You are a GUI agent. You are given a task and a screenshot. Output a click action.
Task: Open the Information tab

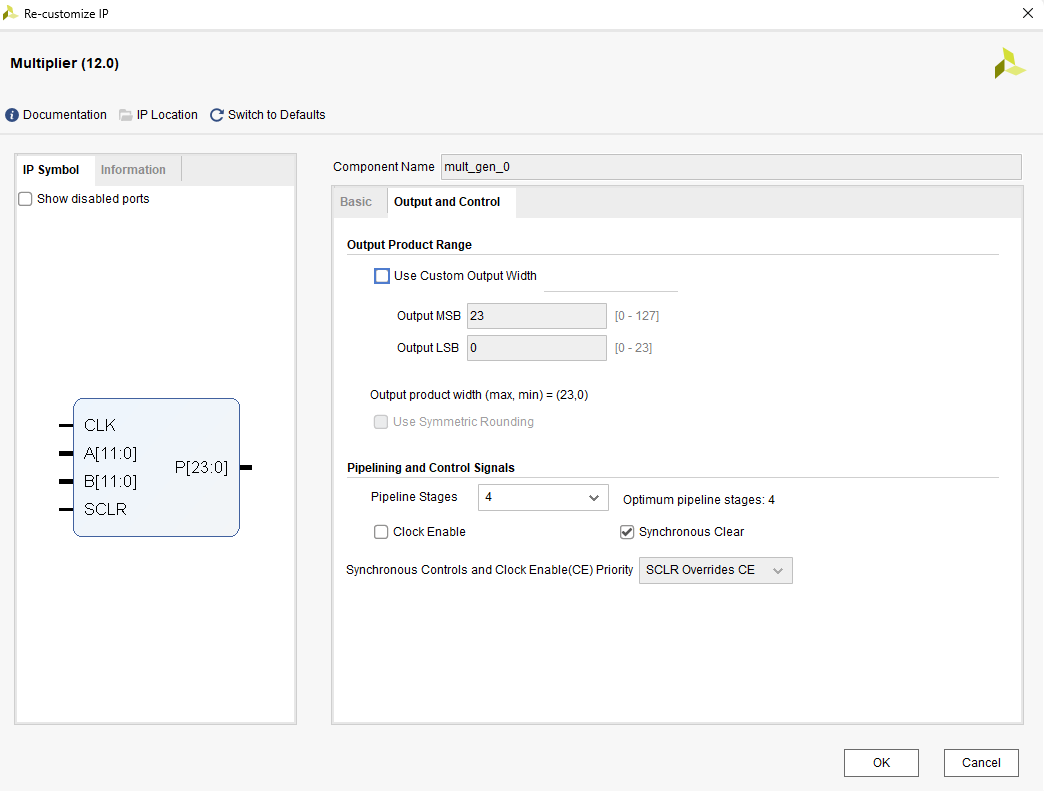click(x=133, y=170)
